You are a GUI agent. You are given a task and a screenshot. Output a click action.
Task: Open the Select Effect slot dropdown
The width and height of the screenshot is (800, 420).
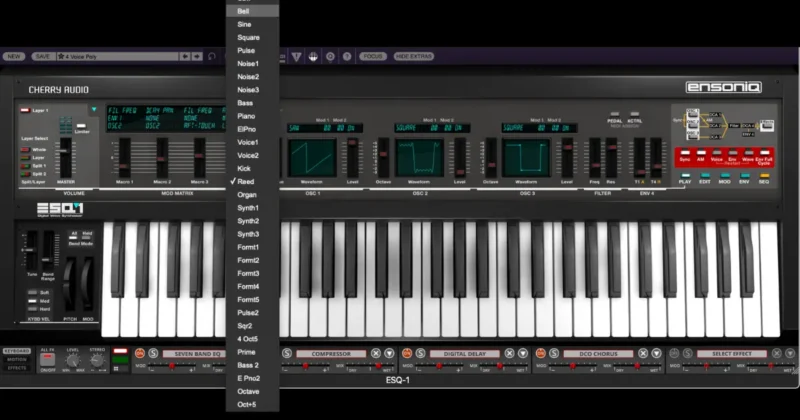[732, 353]
